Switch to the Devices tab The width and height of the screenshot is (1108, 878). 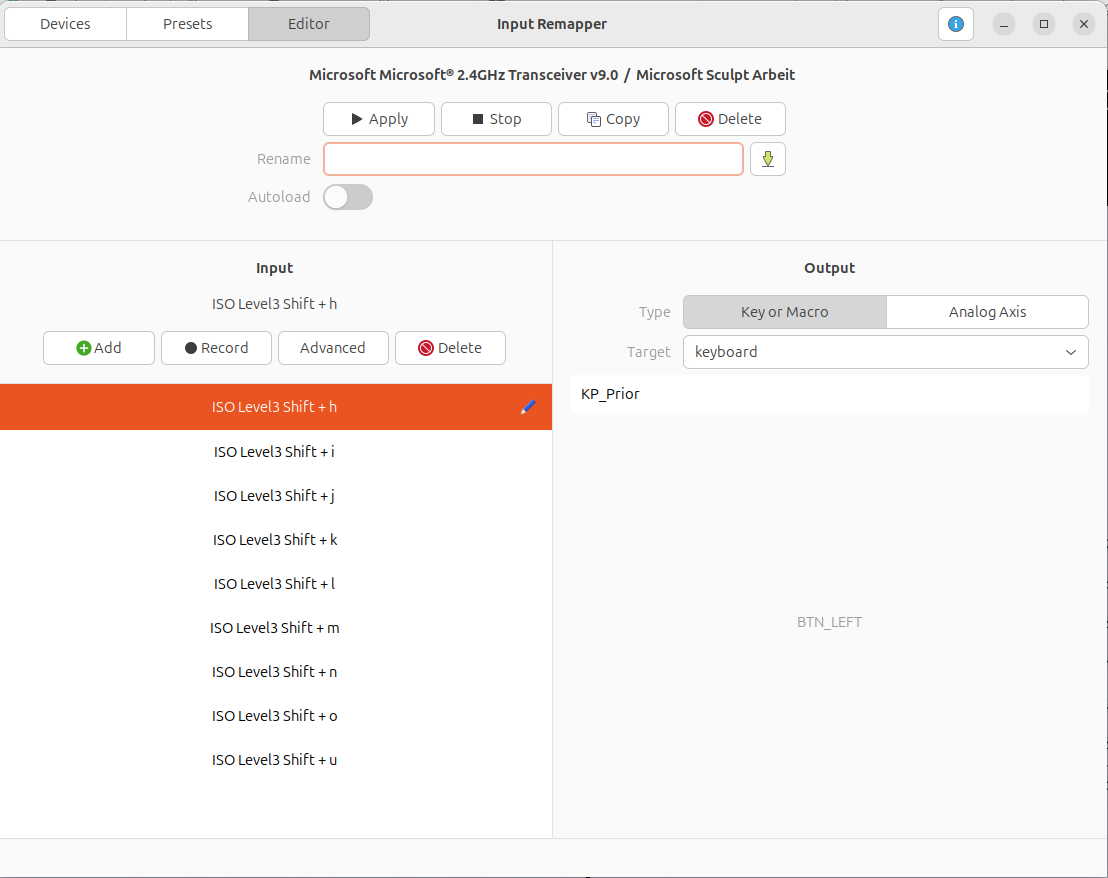65,24
